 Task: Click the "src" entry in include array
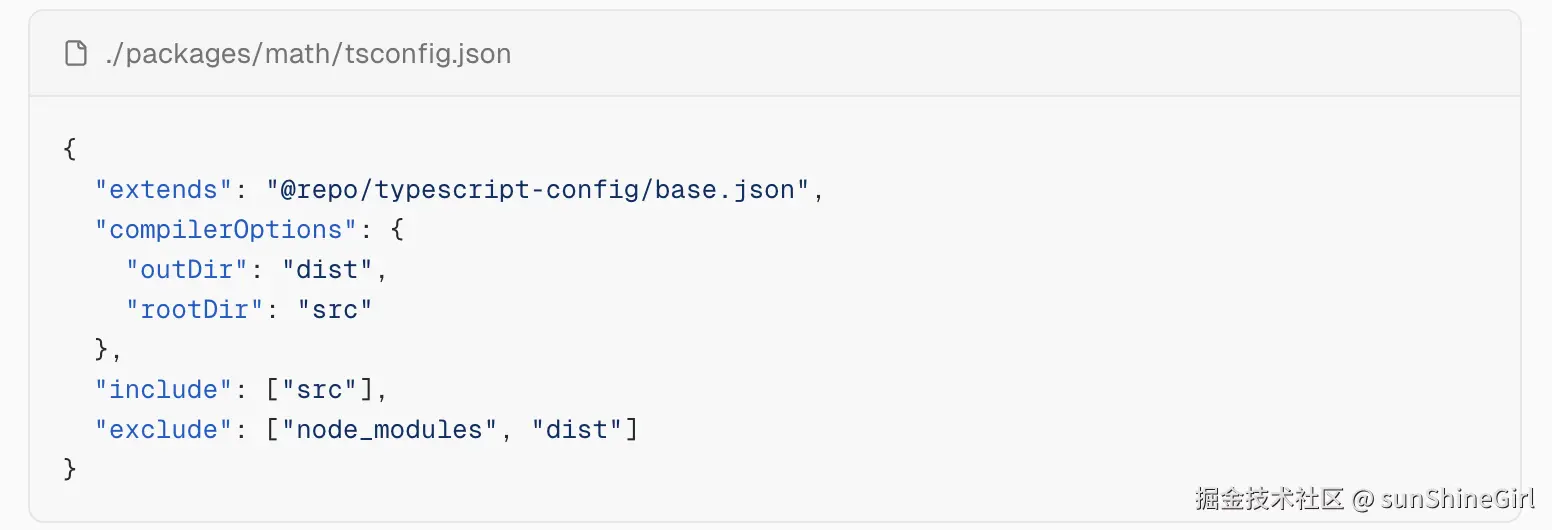[x=319, y=390]
